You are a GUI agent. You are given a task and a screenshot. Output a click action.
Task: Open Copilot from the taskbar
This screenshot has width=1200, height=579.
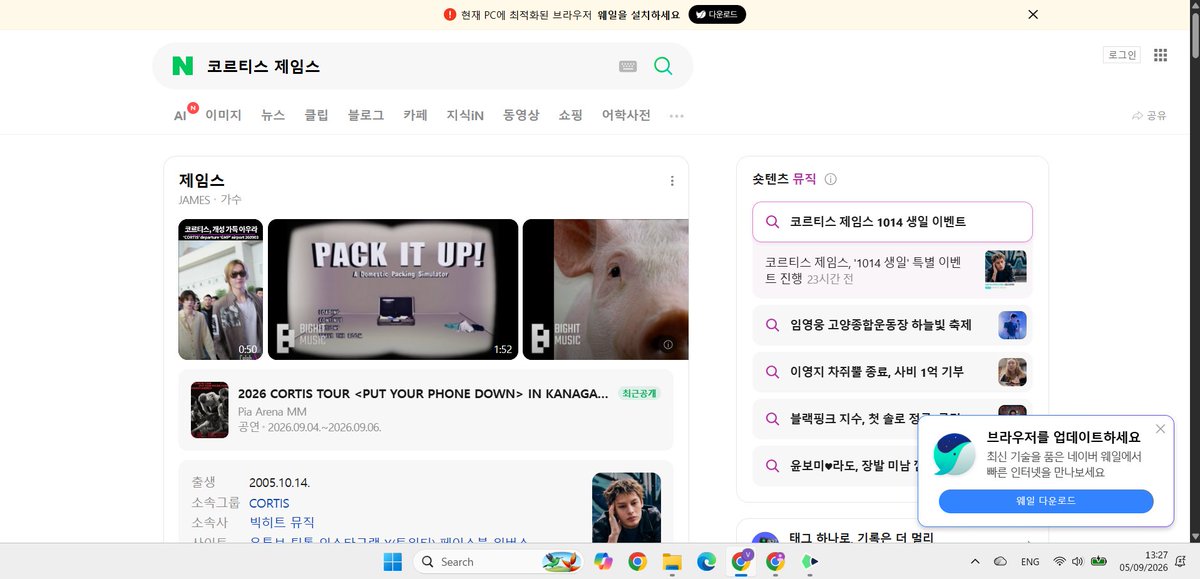point(603,562)
